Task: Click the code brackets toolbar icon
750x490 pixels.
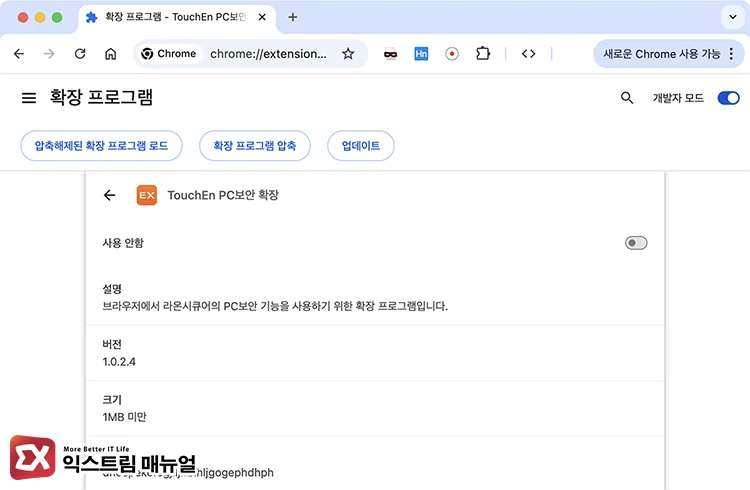Action: tap(529, 54)
